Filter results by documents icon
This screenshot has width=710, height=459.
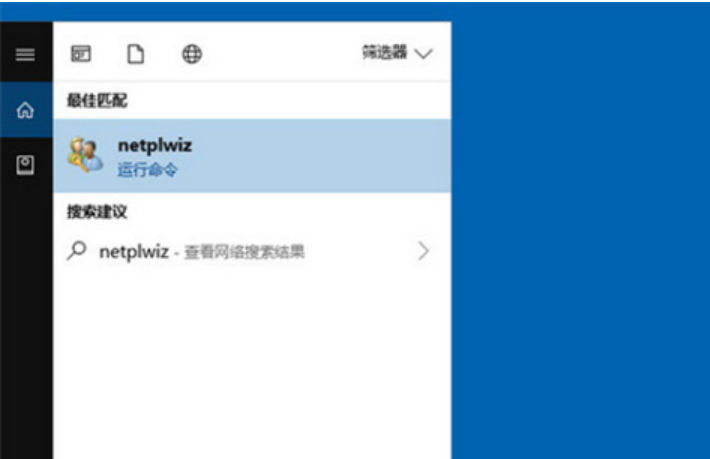[135, 54]
